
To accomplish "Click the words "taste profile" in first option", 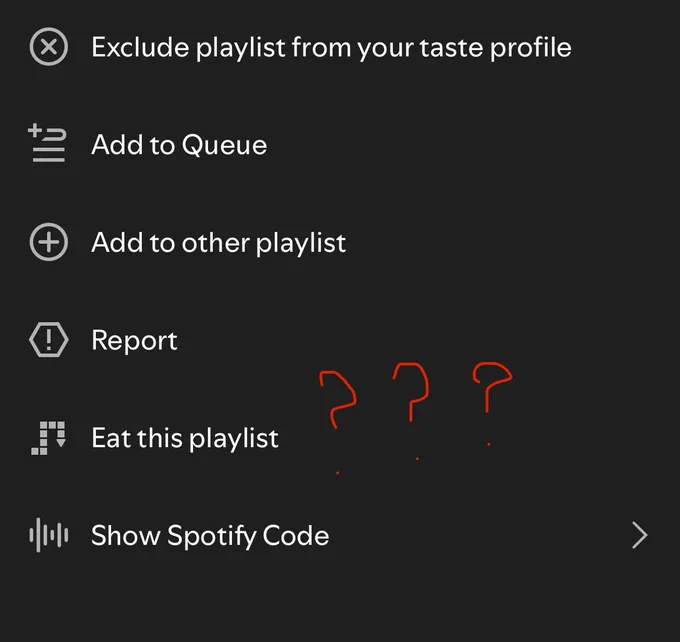I will click(x=496, y=47).
